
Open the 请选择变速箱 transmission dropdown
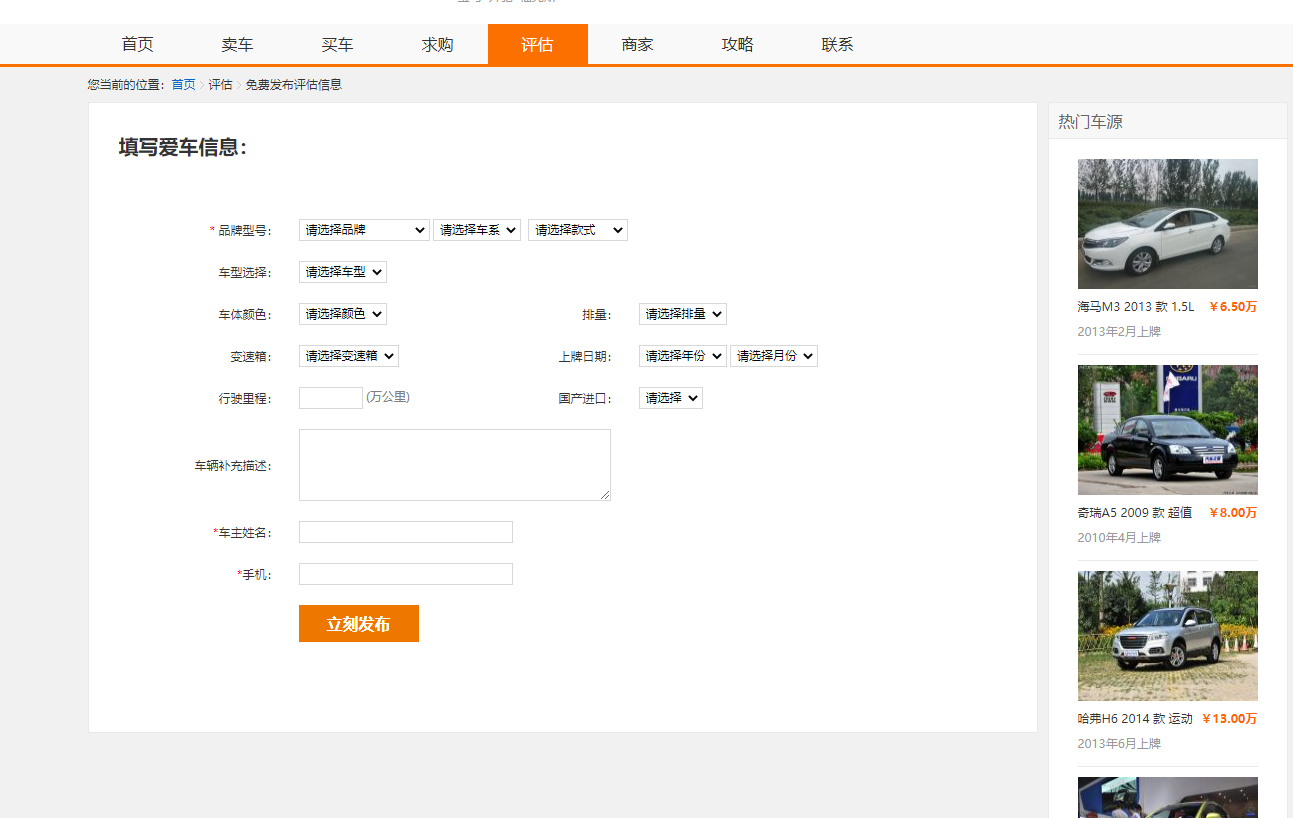coord(348,355)
